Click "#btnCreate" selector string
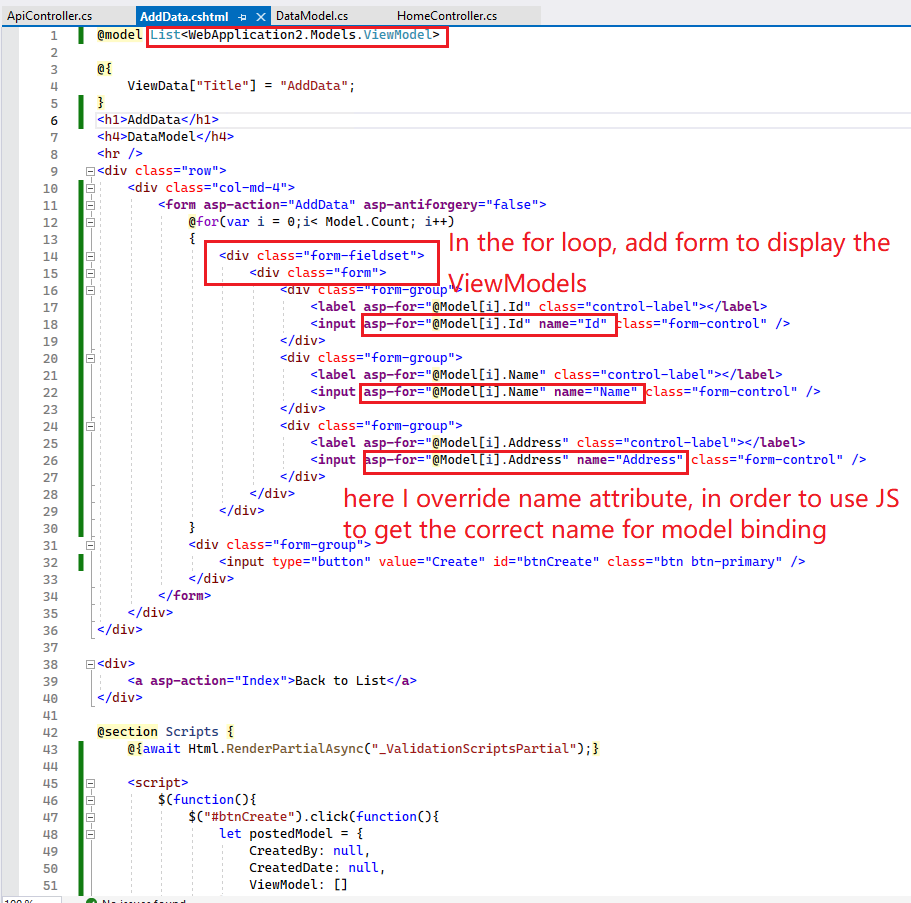Image resolution: width=911 pixels, height=903 pixels. [x=249, y=816]
